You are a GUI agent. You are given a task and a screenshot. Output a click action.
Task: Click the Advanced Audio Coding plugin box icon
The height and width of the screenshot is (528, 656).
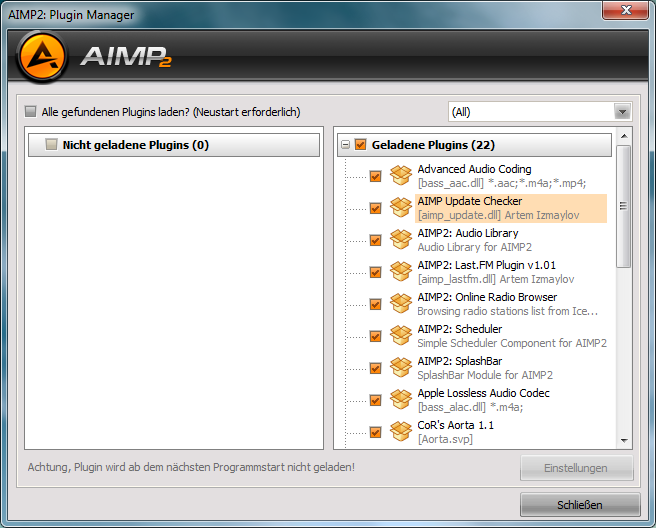coord(401,176)
